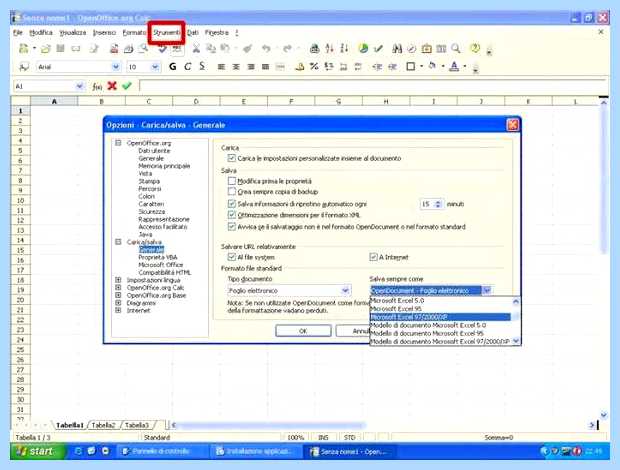
Task: Toggle Ottimizzazione dimensioni per il formato XML
Action: click(x=232, y=215)
